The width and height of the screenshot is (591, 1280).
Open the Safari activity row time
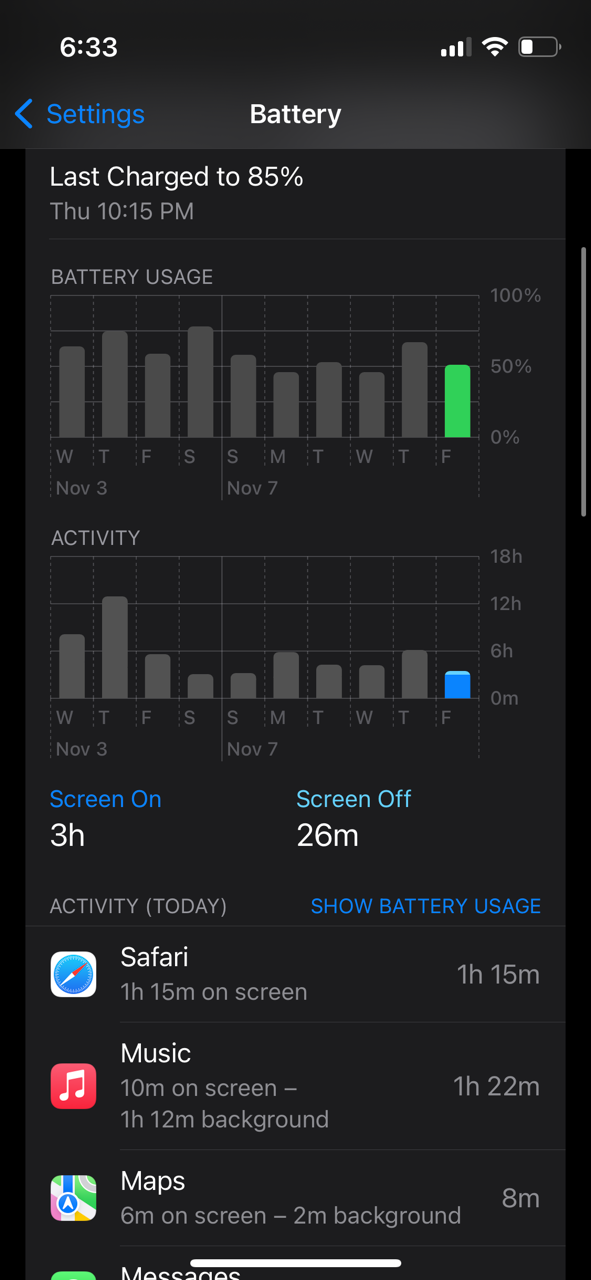click(x=498, y=974)
